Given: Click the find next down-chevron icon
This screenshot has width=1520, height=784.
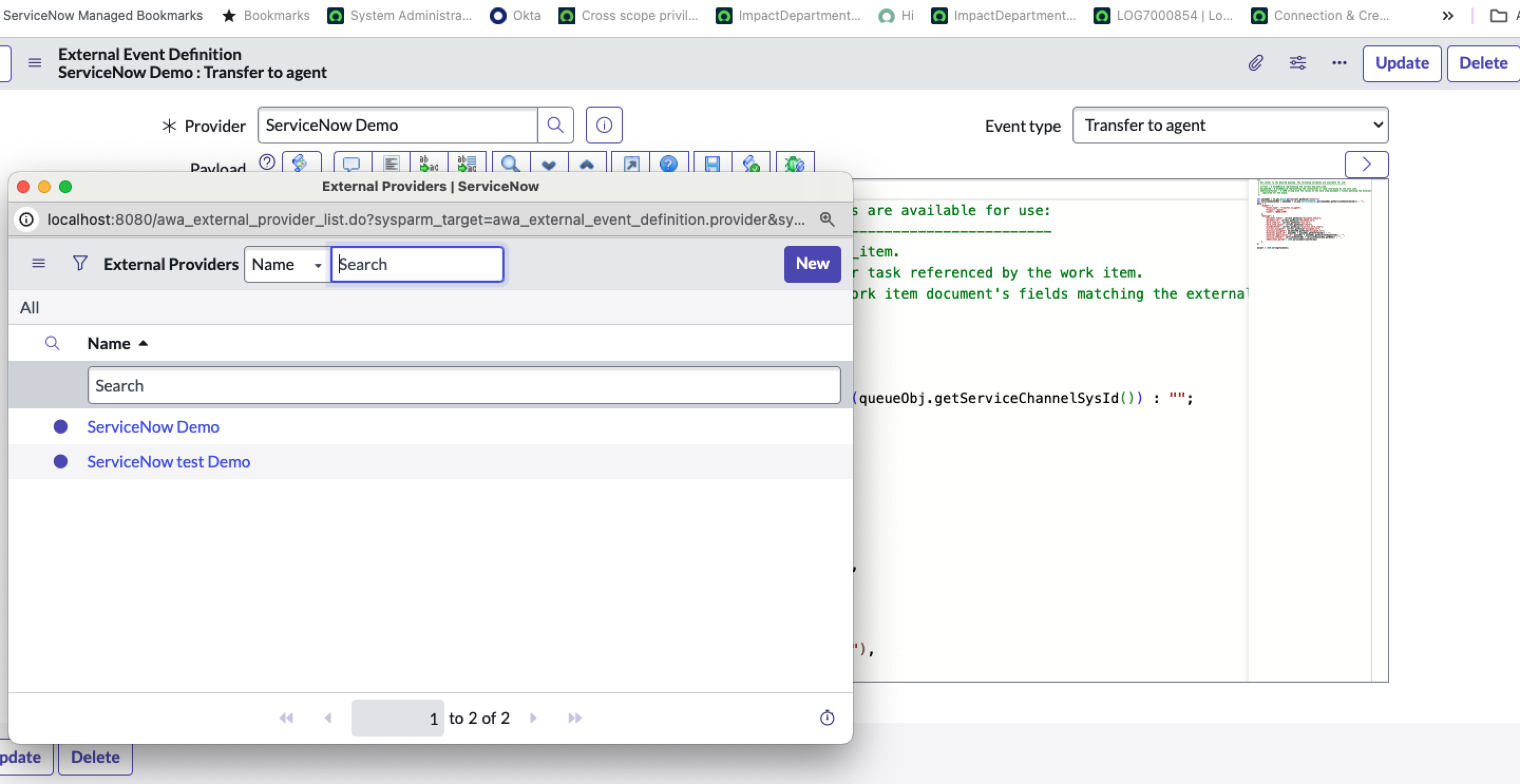Looking at the screenshot, I should (x=549, y=164).
